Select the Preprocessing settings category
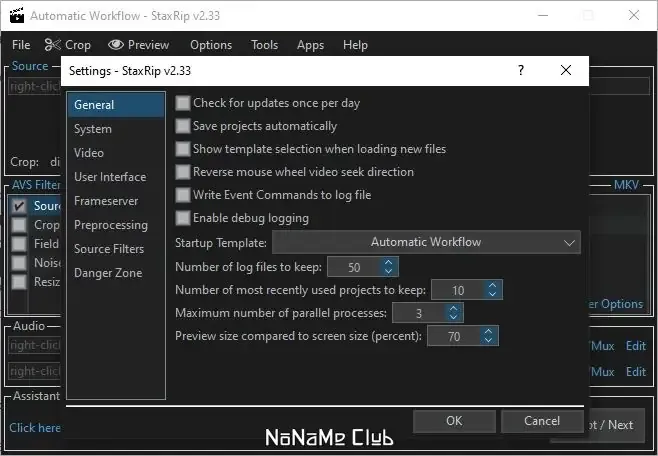This screenshot has height=456, width=658. [x=116, y=225]
